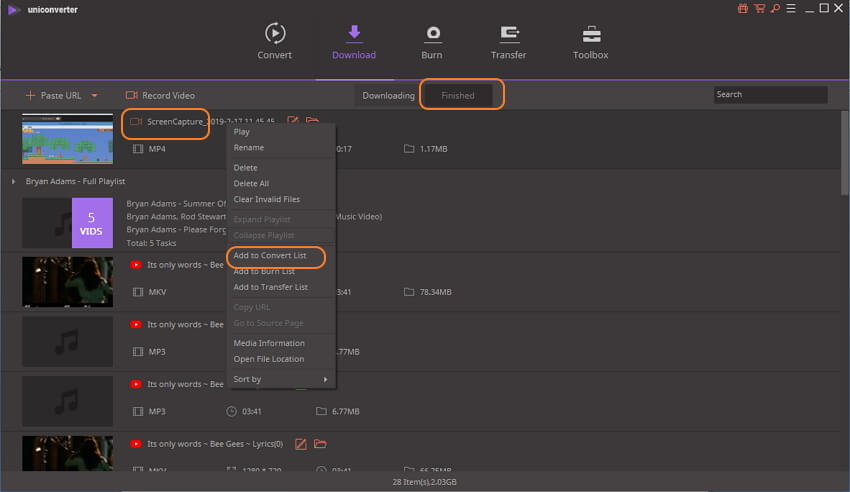Open the Convert section
This screenshot has height=492, width=850.
click(275, 41)
